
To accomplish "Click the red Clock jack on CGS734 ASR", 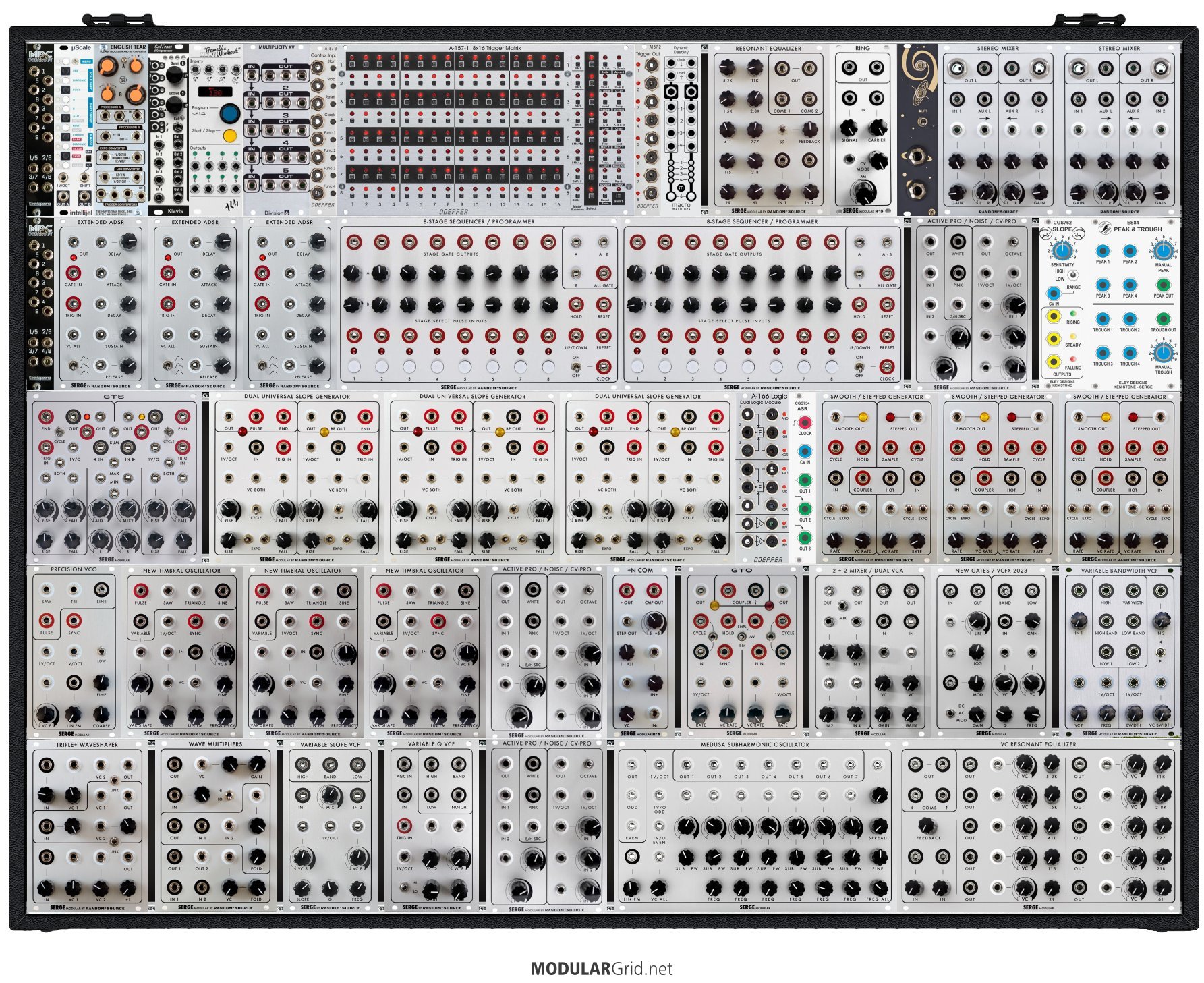I will tap(805, 423).
